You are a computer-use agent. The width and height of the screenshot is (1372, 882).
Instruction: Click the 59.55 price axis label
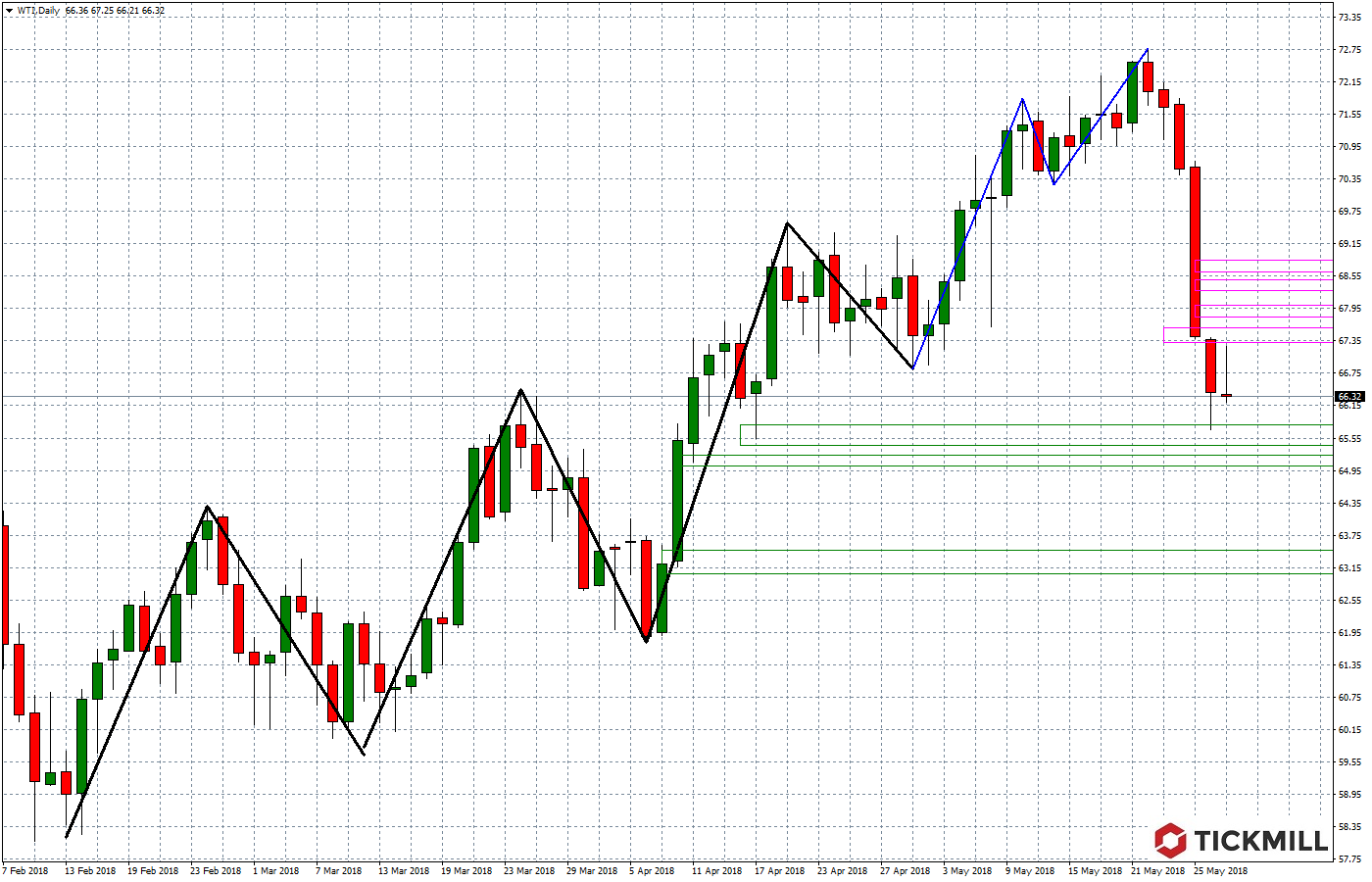(x=1349, y=762)
